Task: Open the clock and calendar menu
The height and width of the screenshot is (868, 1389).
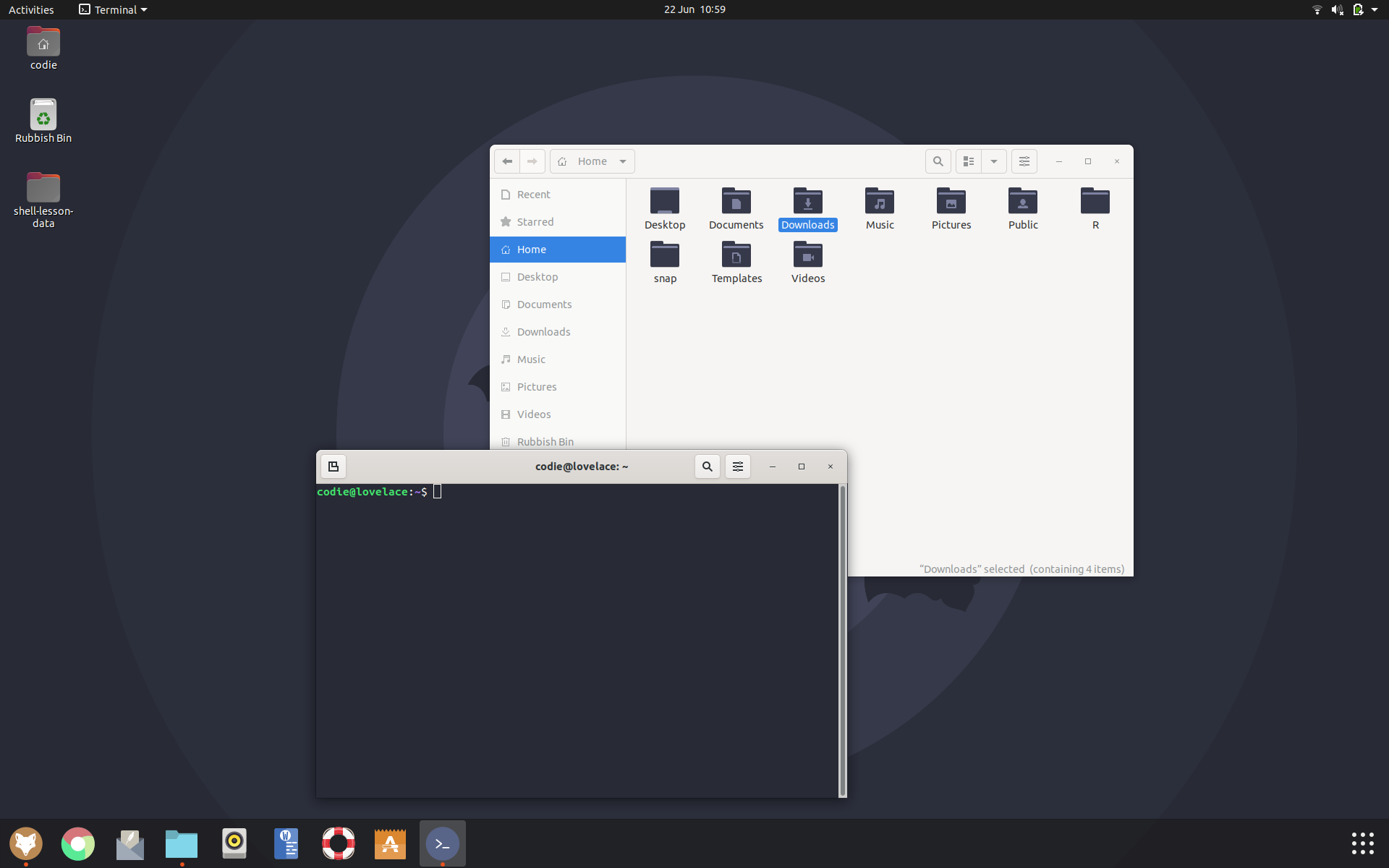Action: coord(694,9)
